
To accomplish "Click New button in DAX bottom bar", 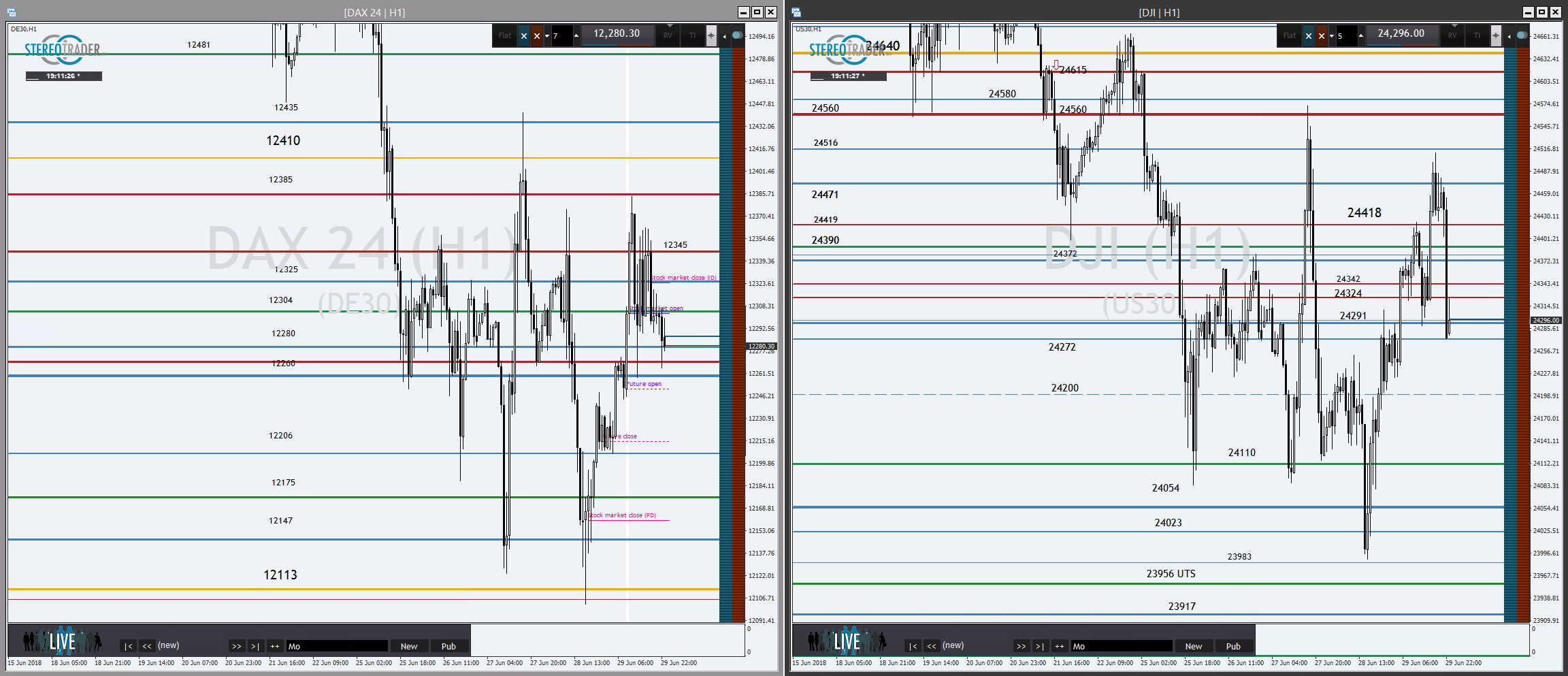I will point(409,646).
